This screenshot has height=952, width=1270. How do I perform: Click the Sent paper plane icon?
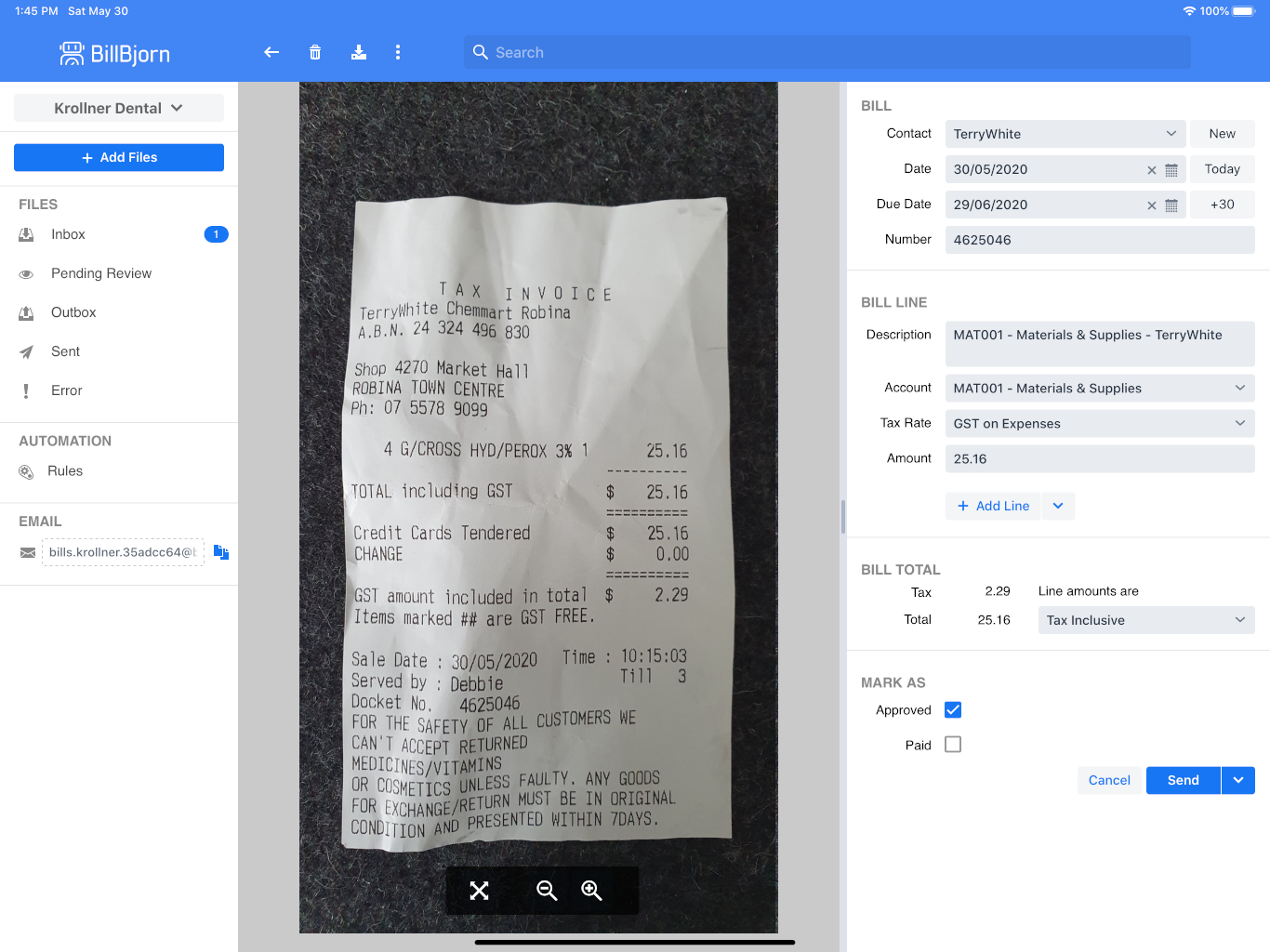(x=26, y=352)
